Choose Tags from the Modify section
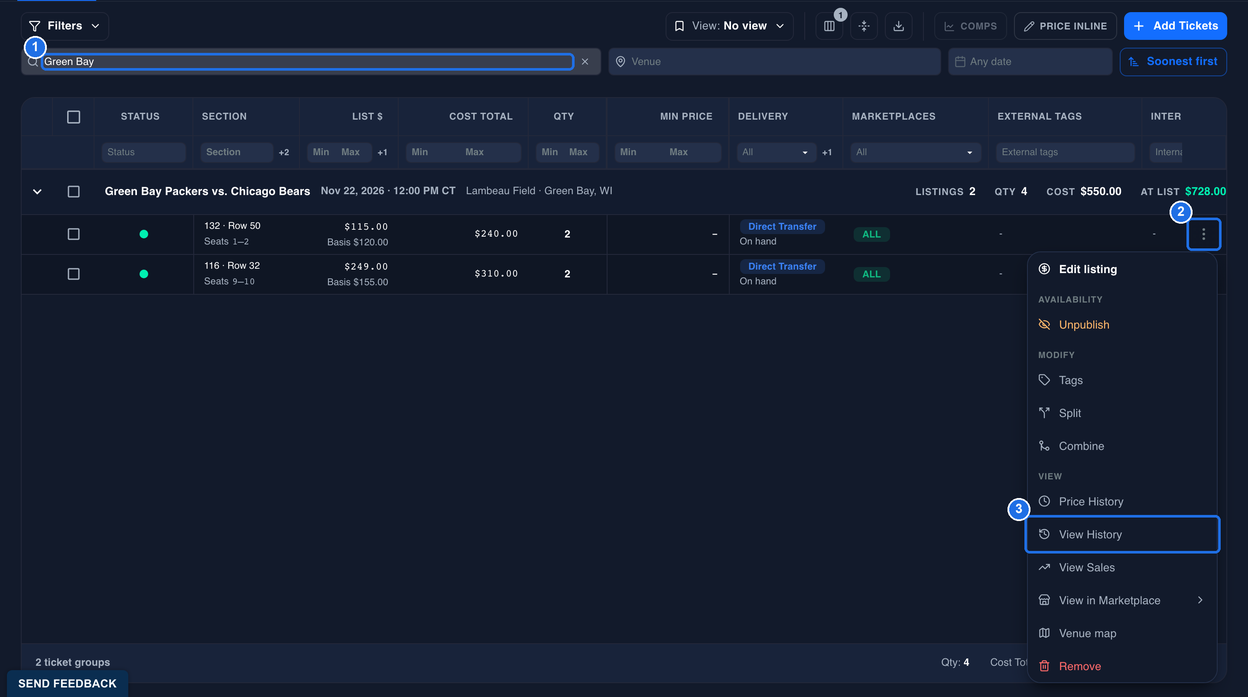Screen dimensions: 1248x697 1122,380
